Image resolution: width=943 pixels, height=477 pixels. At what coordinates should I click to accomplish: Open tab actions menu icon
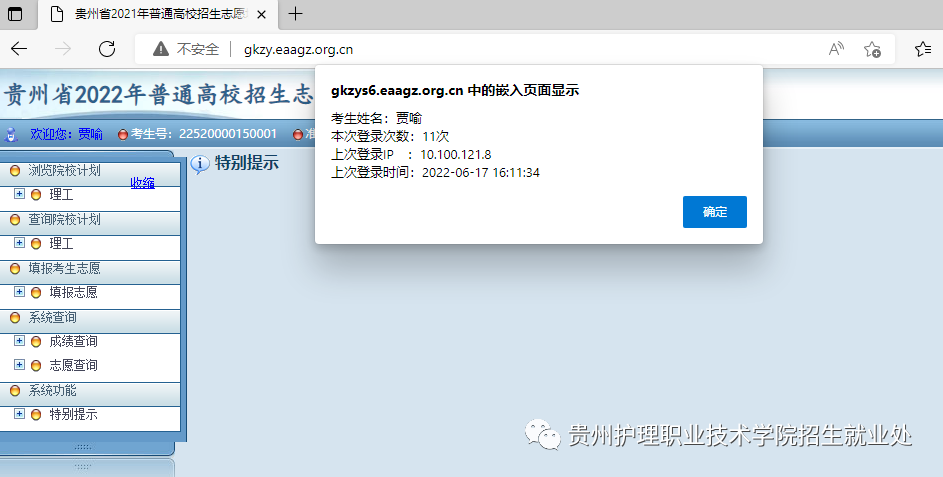click(x=15, y=14)
